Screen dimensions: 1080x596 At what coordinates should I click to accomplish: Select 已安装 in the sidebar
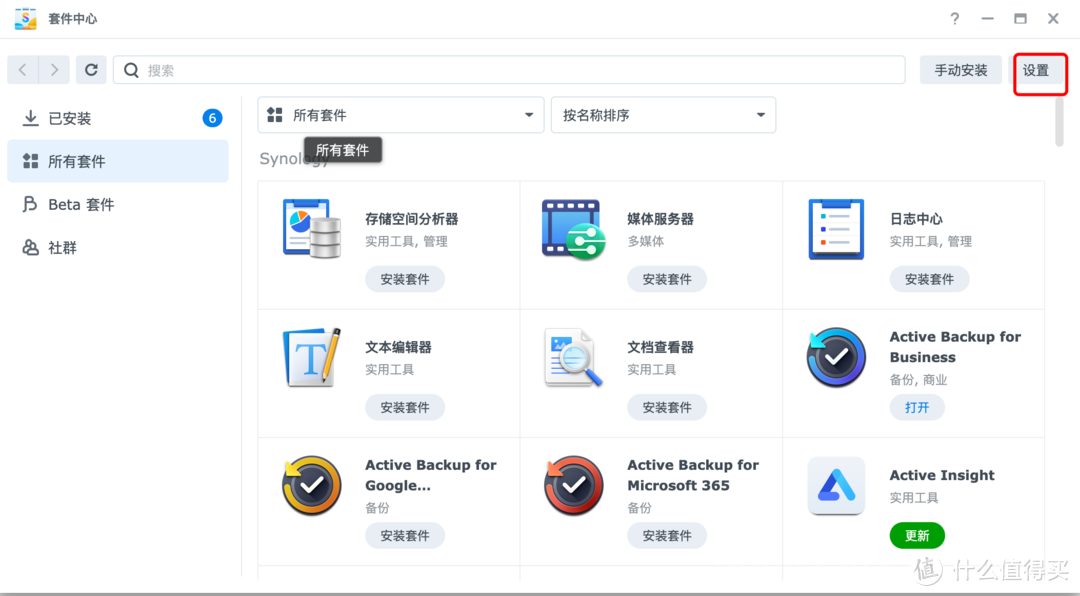point(118,119)
